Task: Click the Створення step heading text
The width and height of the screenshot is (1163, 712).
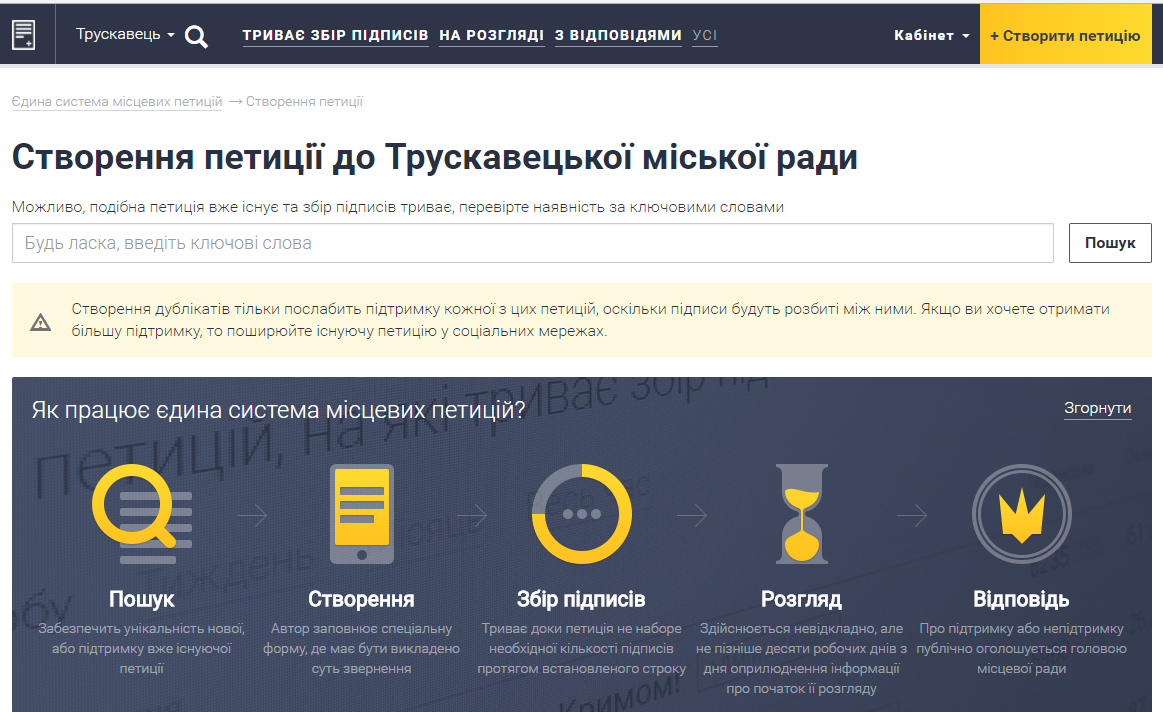Action: [361, 599]
